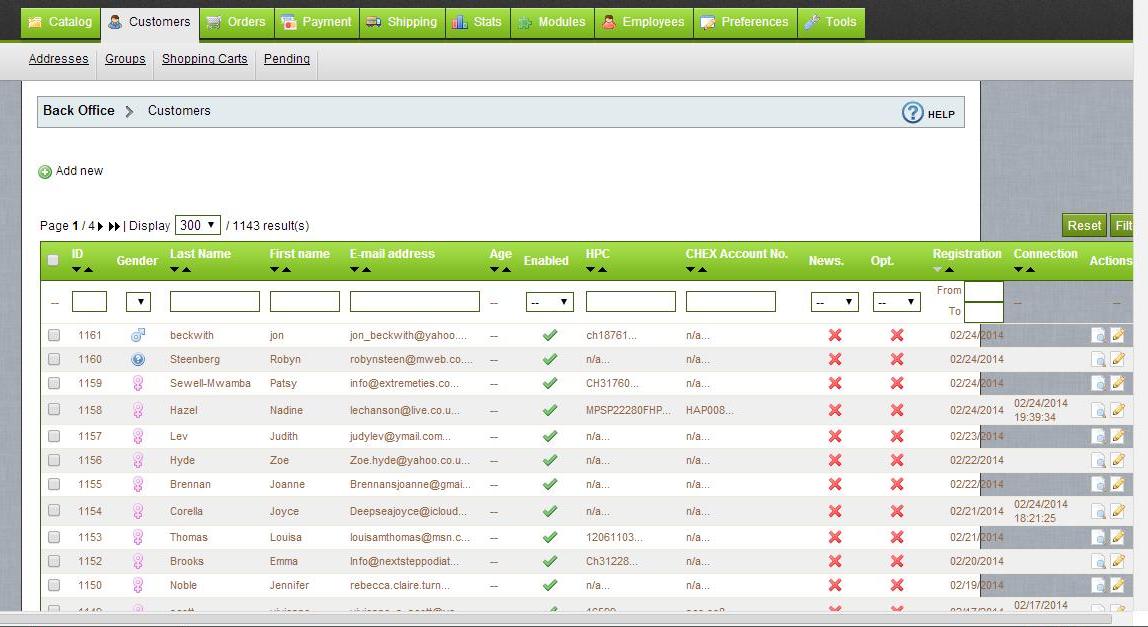This screenshot has height=627, width=1148.
Task: Sort ID column ascending arrow
Action: tap(89, 270)
